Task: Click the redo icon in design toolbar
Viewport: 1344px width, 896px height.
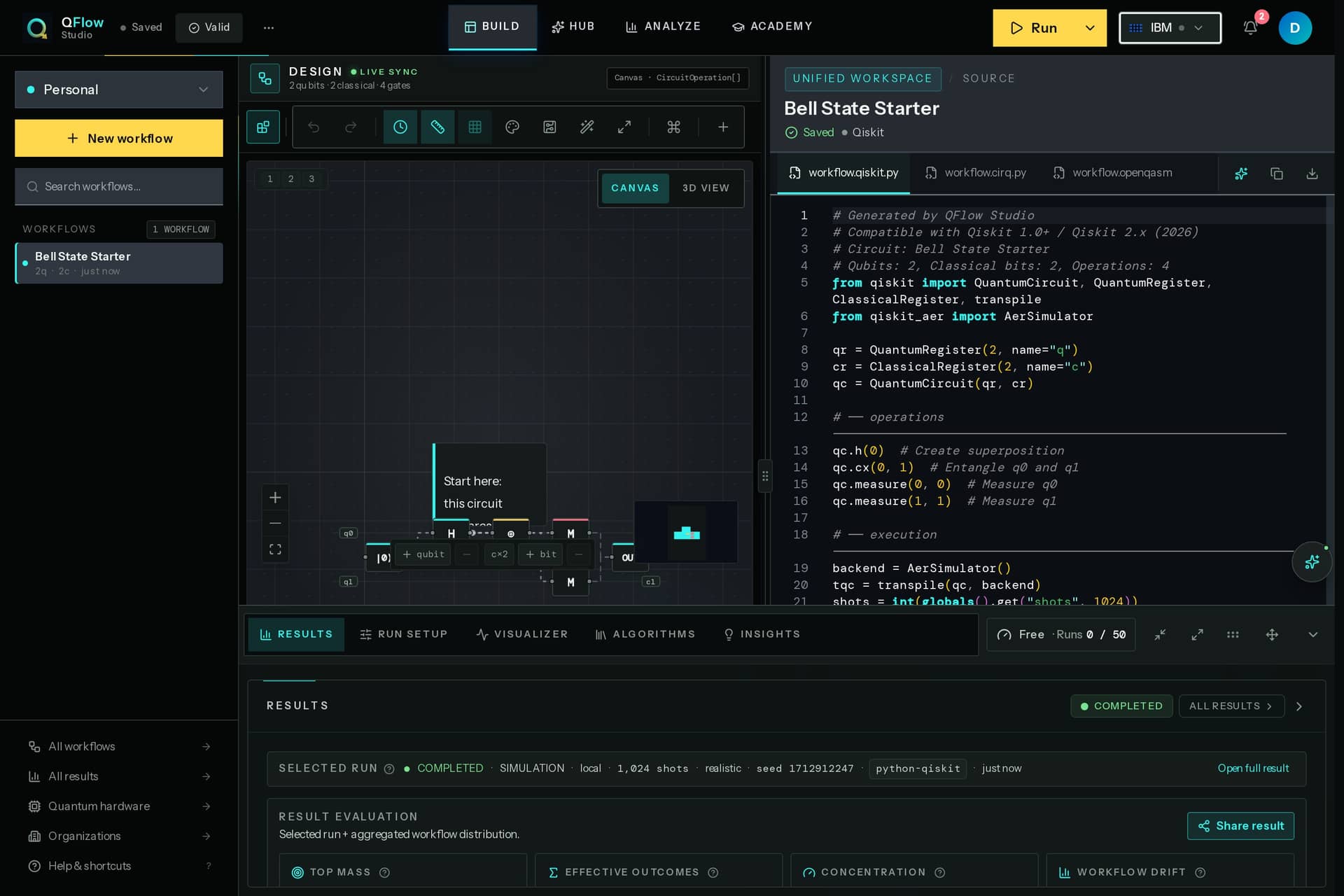Action: 351,127
